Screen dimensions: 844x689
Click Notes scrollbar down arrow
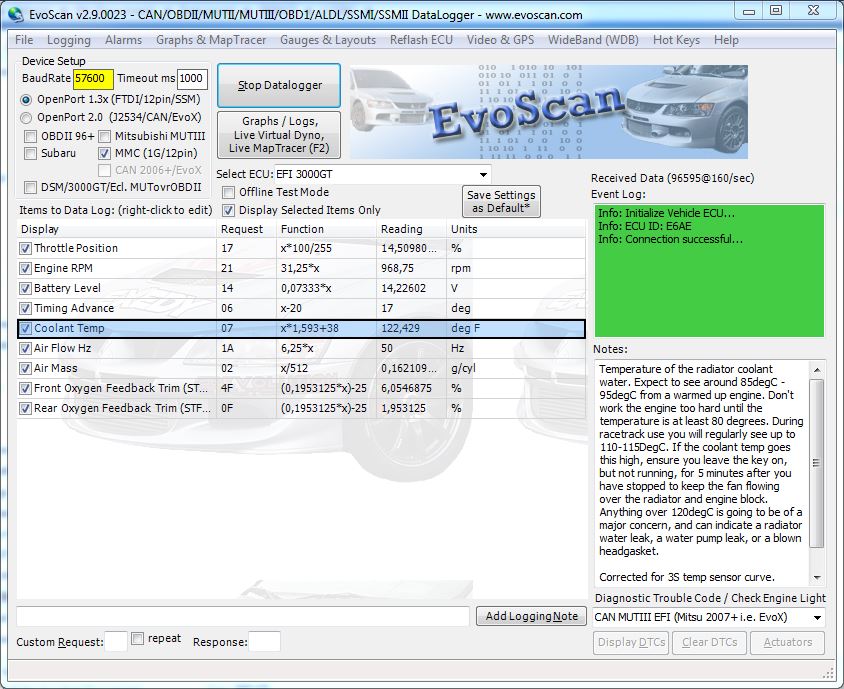[817, 578]
